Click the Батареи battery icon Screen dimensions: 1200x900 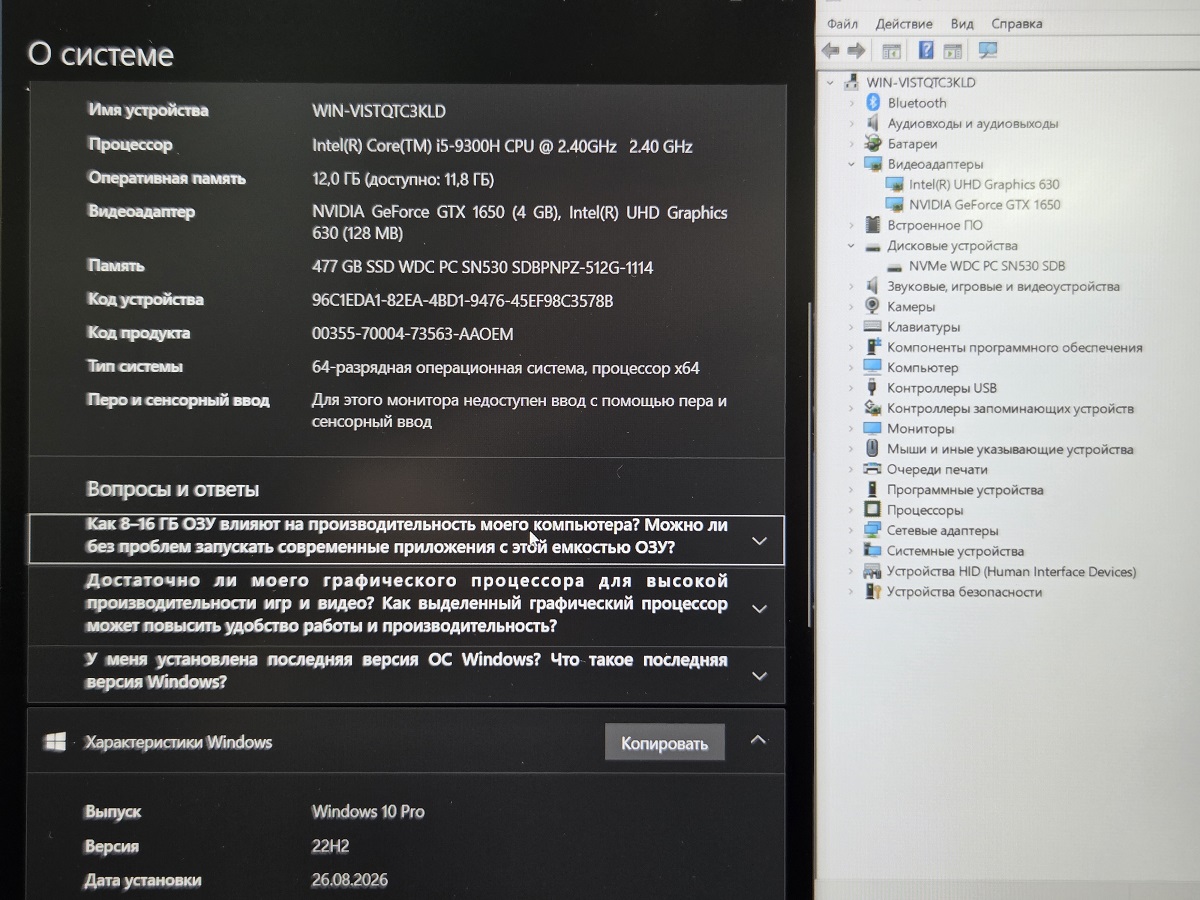[x=871, y=144]
